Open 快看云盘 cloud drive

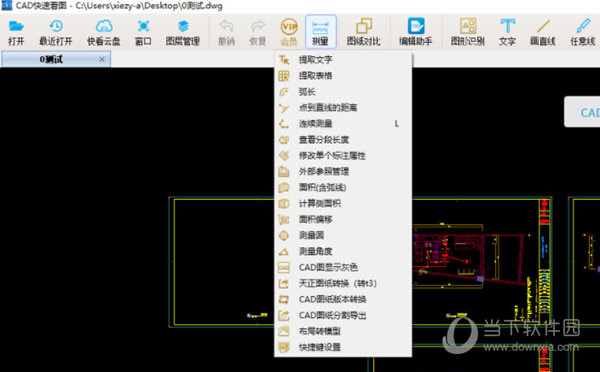coord(104,33)
